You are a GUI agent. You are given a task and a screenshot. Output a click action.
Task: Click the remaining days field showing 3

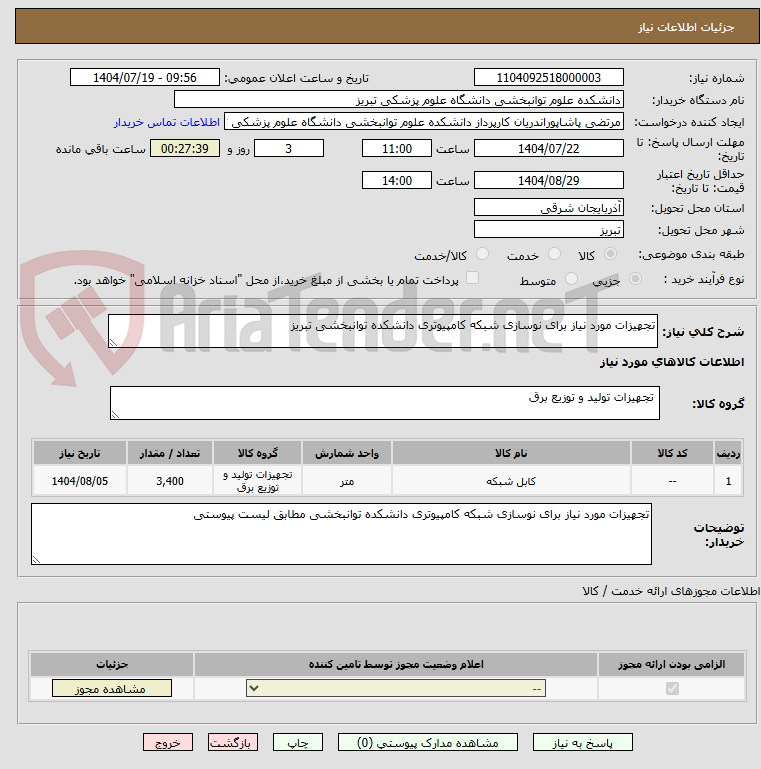tap(289, 149)
